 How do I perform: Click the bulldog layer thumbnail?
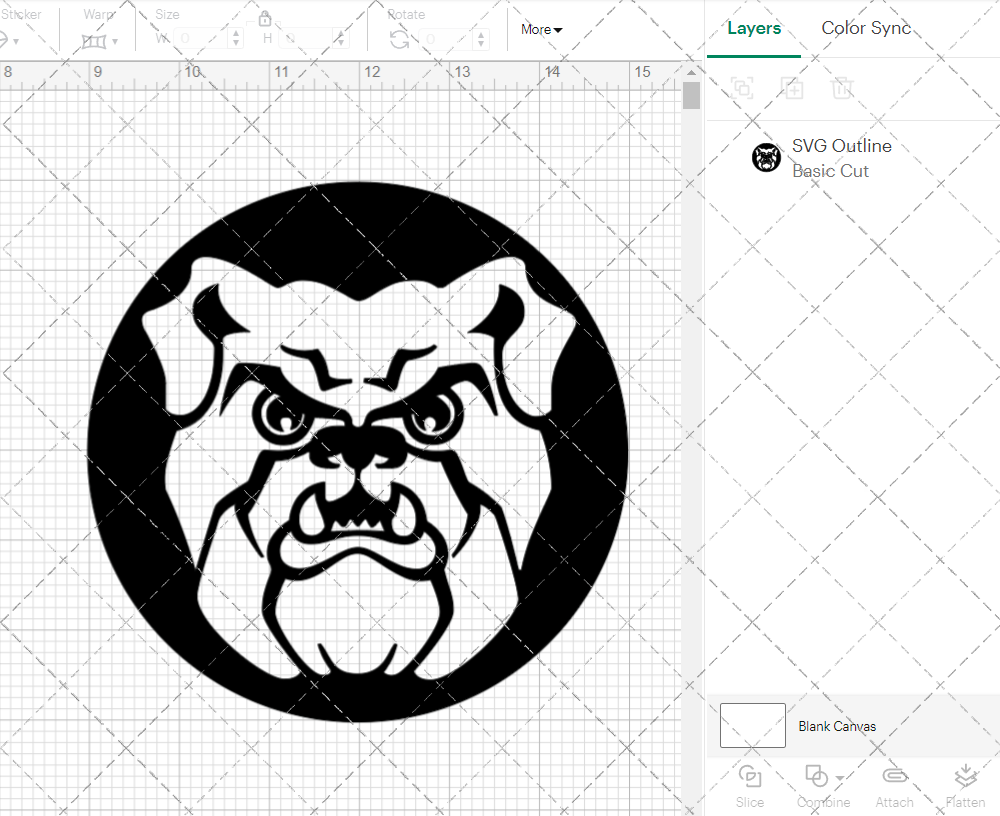[766, 157]
